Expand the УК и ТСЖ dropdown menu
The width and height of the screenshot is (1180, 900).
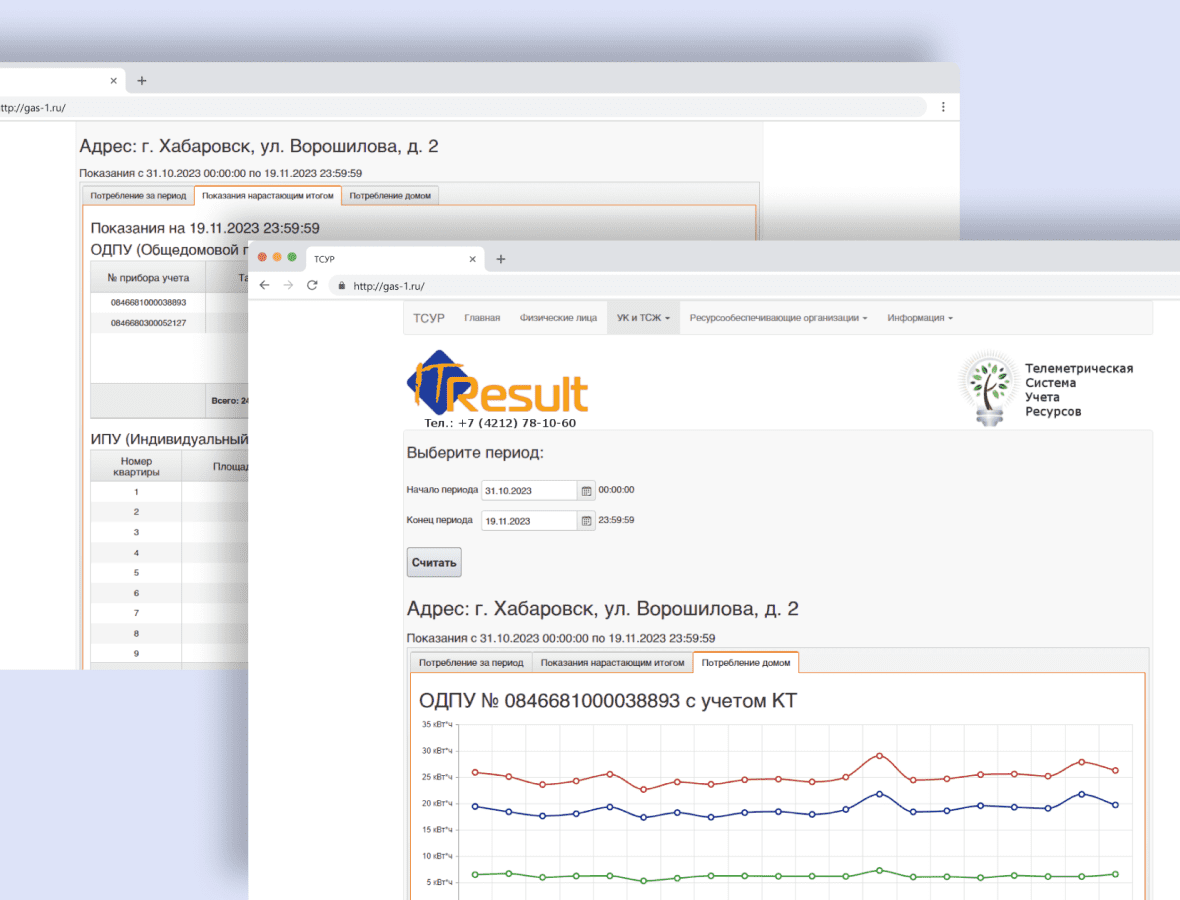coord(642,318)
